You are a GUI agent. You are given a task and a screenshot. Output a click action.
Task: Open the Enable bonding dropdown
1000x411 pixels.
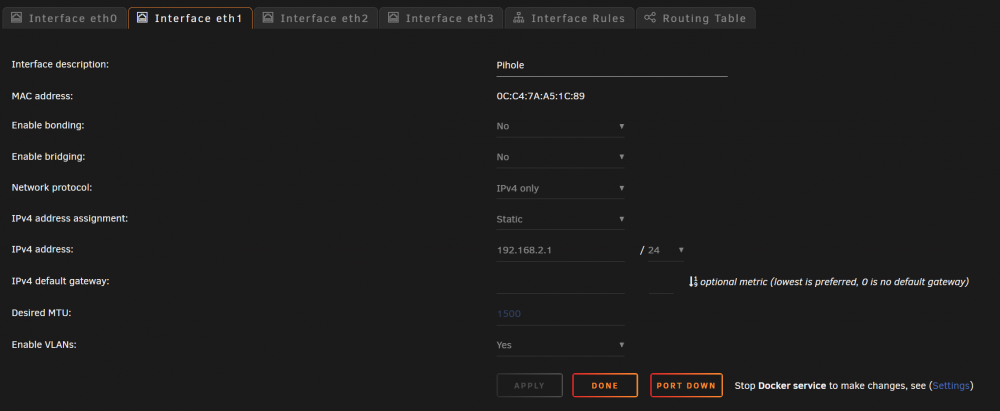(x=560, y=126)
